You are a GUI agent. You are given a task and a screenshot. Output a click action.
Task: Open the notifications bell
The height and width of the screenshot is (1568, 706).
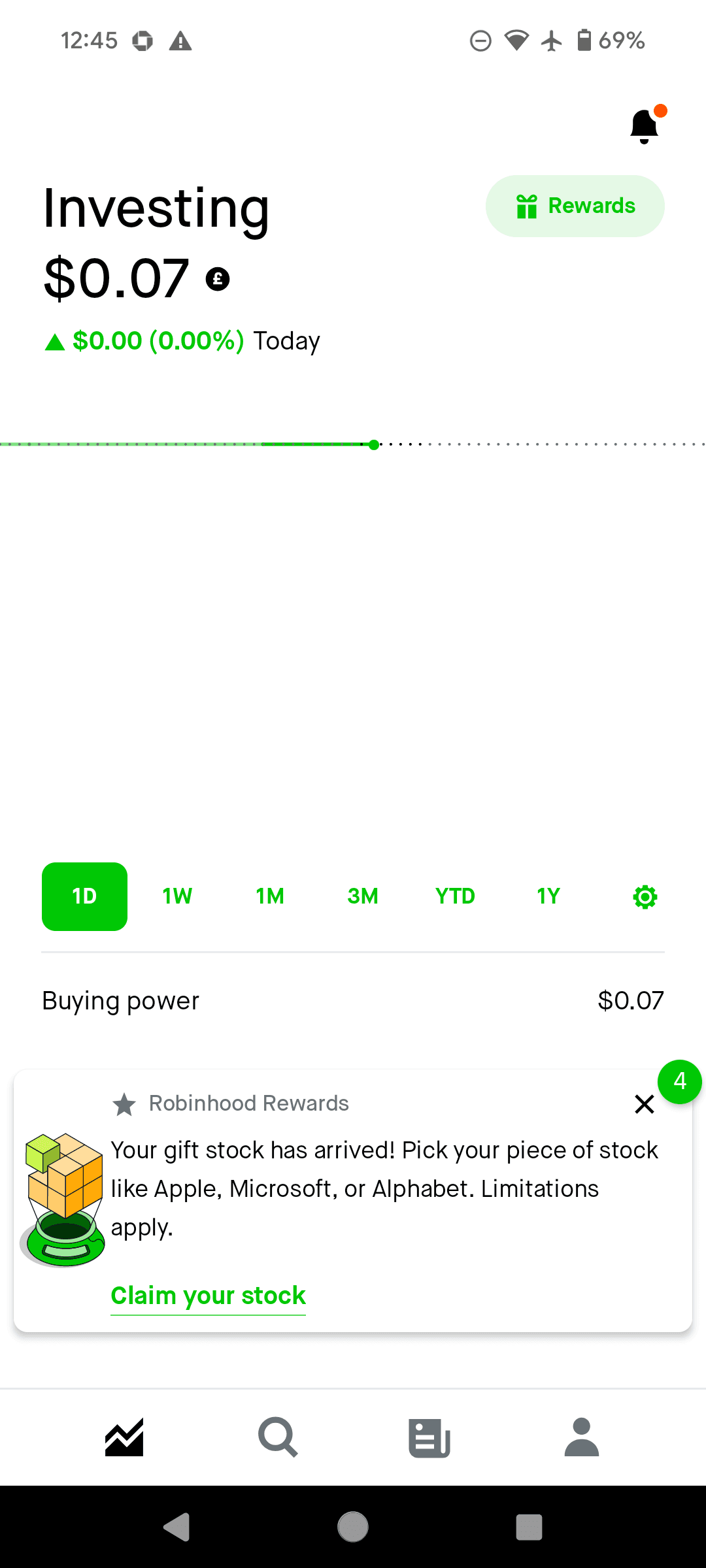pyautogui.click(x=645, y=126)
